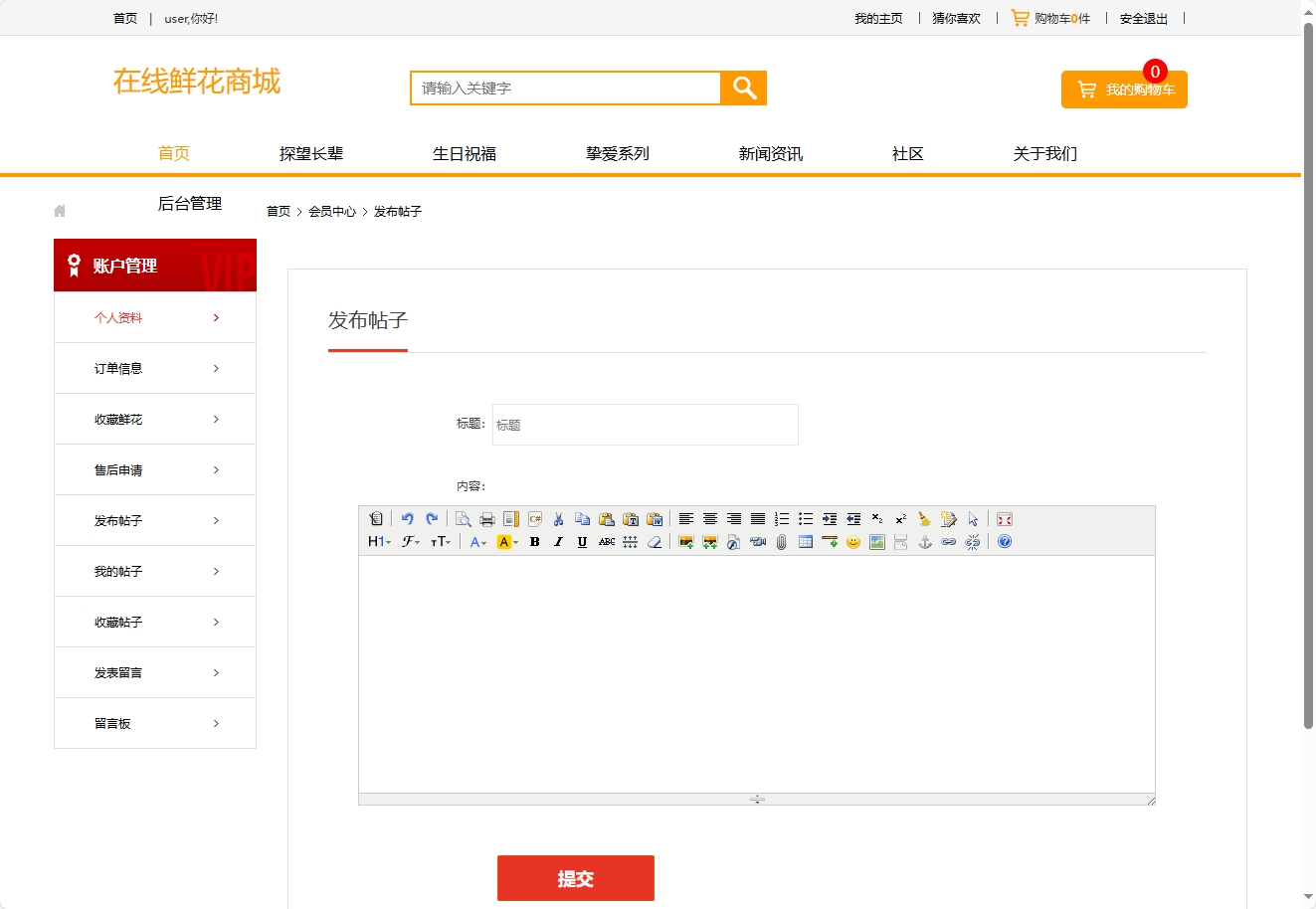Click 安全退出 to log out
1316x909 pixels.
(1143, 18)
